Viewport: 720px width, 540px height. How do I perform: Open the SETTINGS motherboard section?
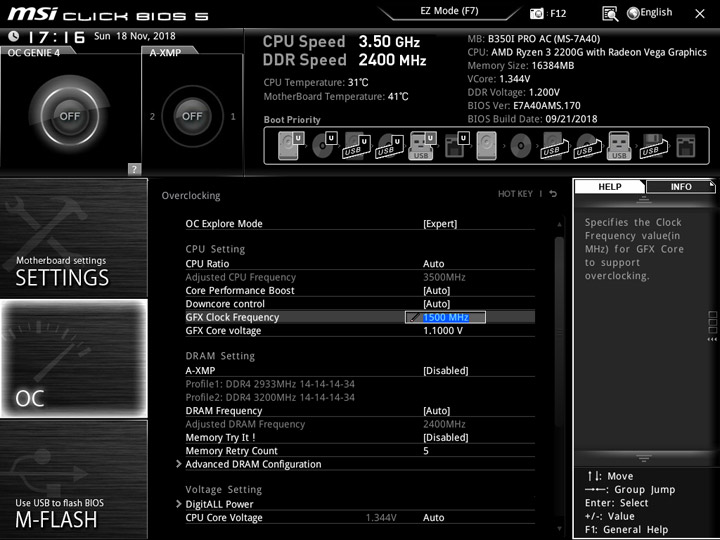coord(73,238)
